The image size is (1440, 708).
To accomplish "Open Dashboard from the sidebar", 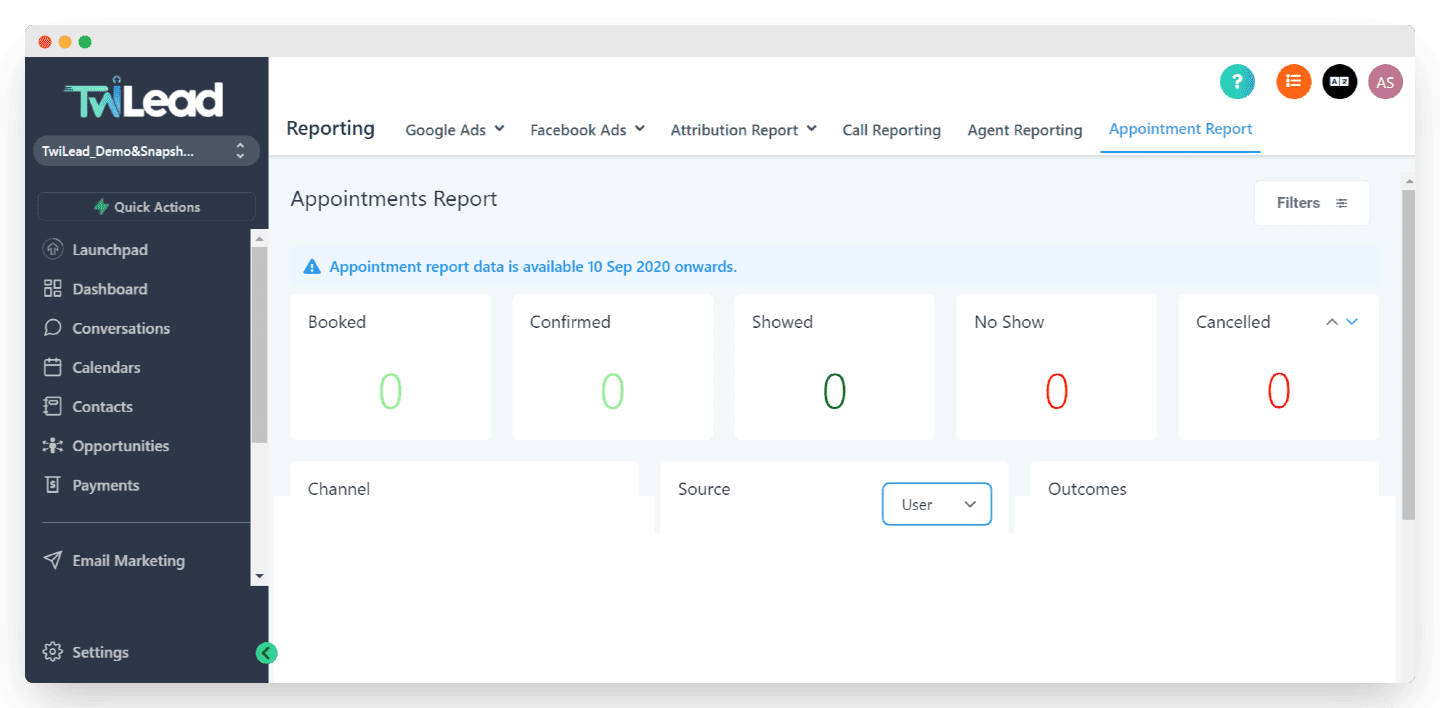I will pyautogui.click(x=110, y=289).
